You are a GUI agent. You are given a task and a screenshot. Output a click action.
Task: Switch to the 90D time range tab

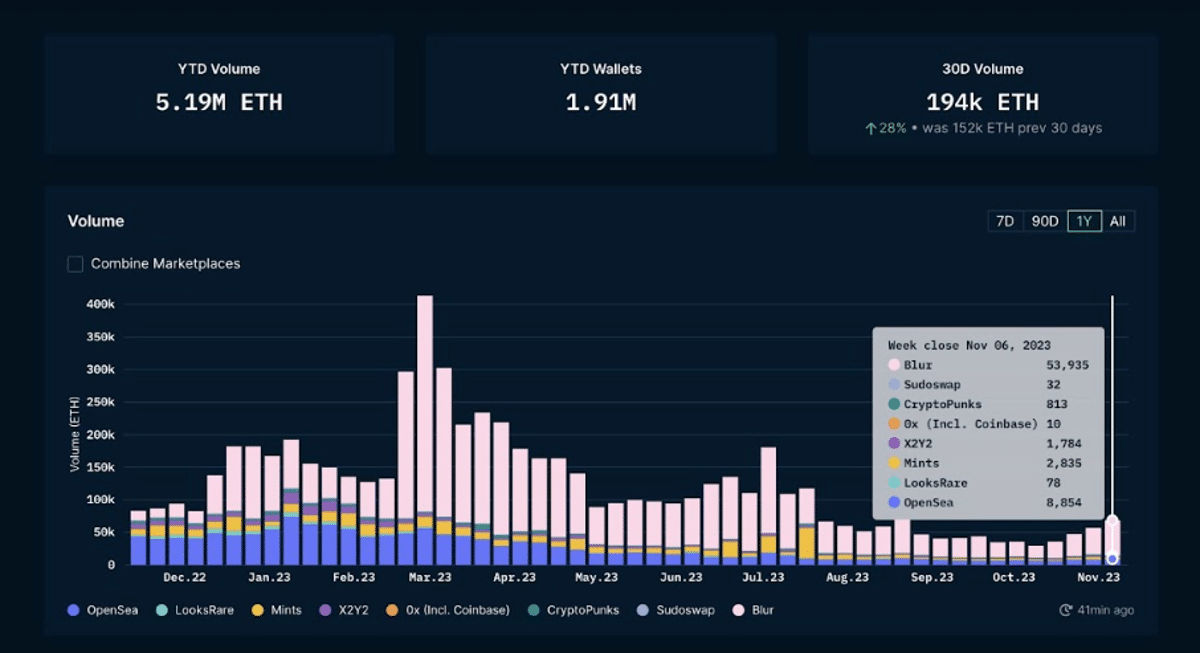[x=1044, y=221]
